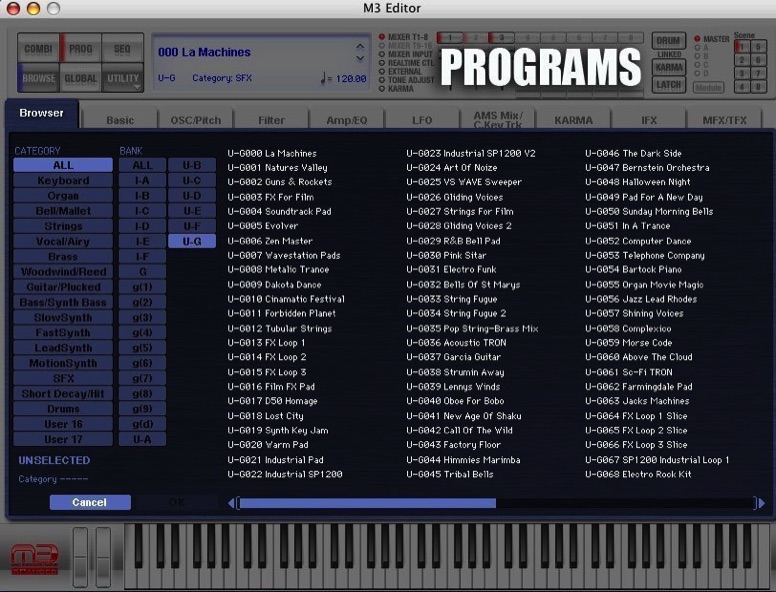The image size is (776, 592).
Task: Select program U-G068 Electro Rock Kit
Action: (638, 474)
